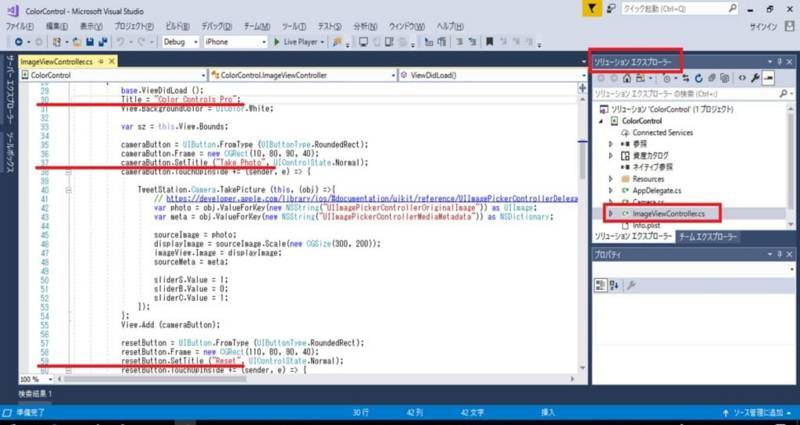Viewport: 800px width, 425px height.
Task: Click the Open File folder icon
Action: 78,42
